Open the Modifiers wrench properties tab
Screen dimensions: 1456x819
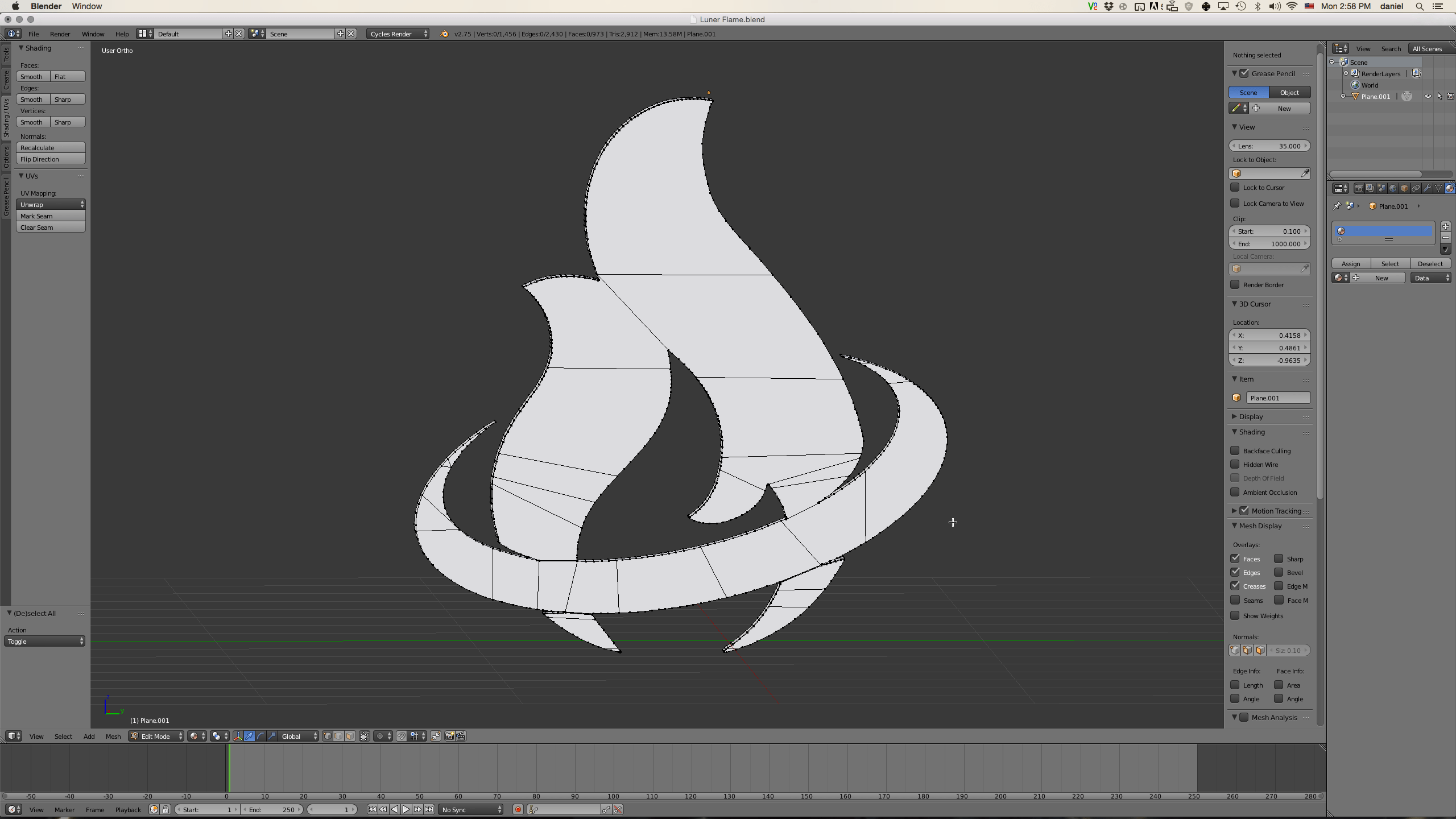pyautogui.click(x=1427, y=188)
